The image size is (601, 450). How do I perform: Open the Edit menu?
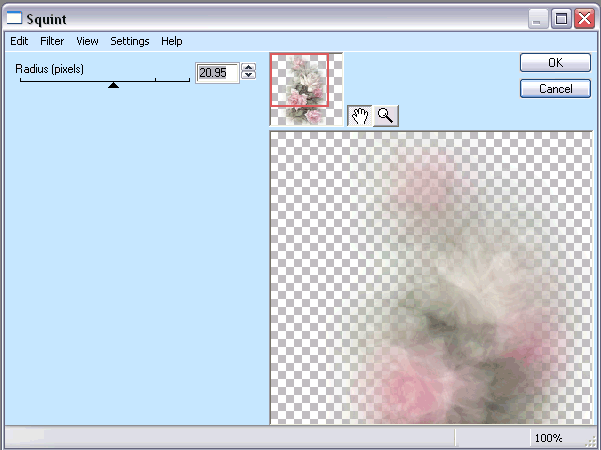click(19, 41)
